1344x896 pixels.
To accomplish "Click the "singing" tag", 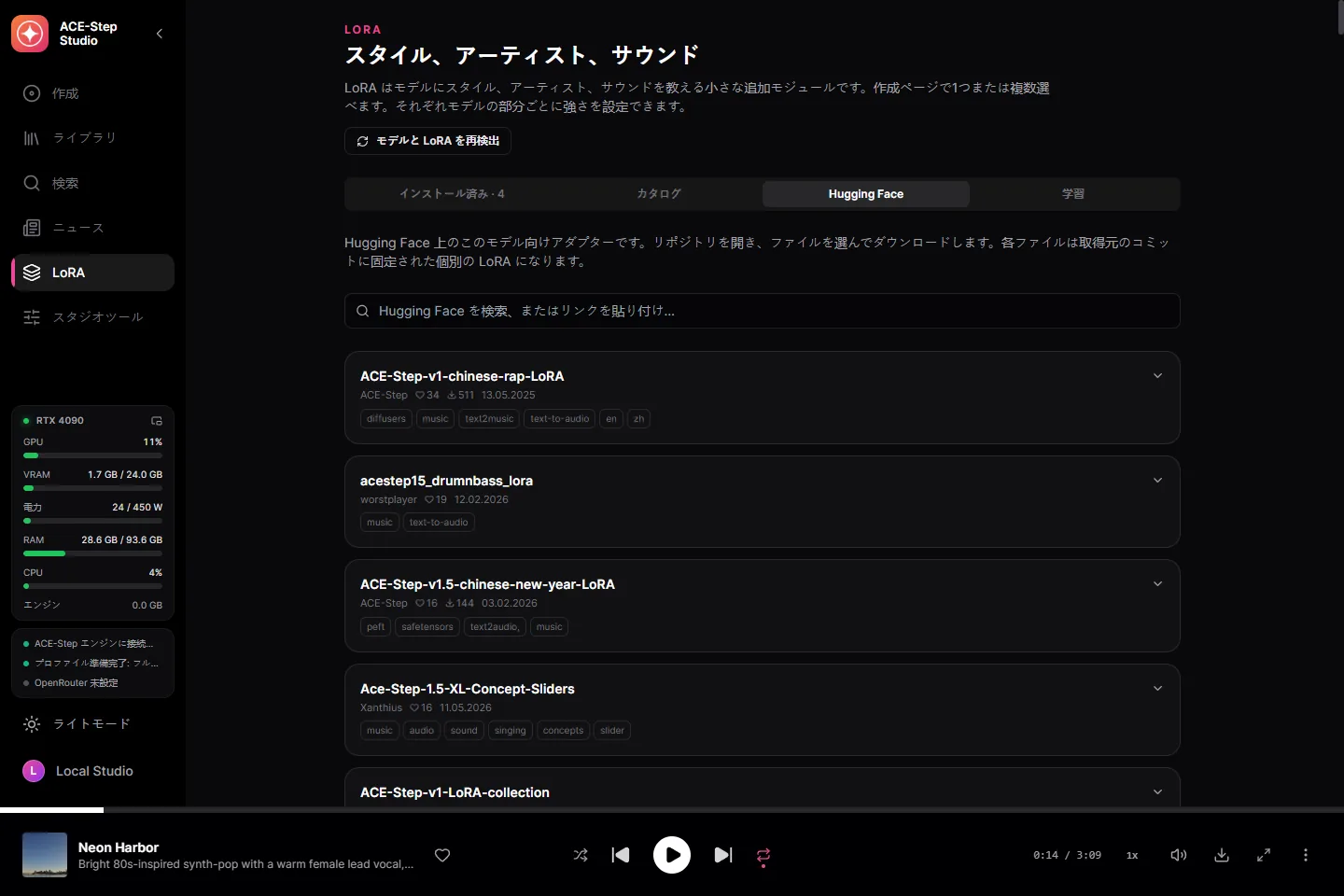I will coord(511,731).
